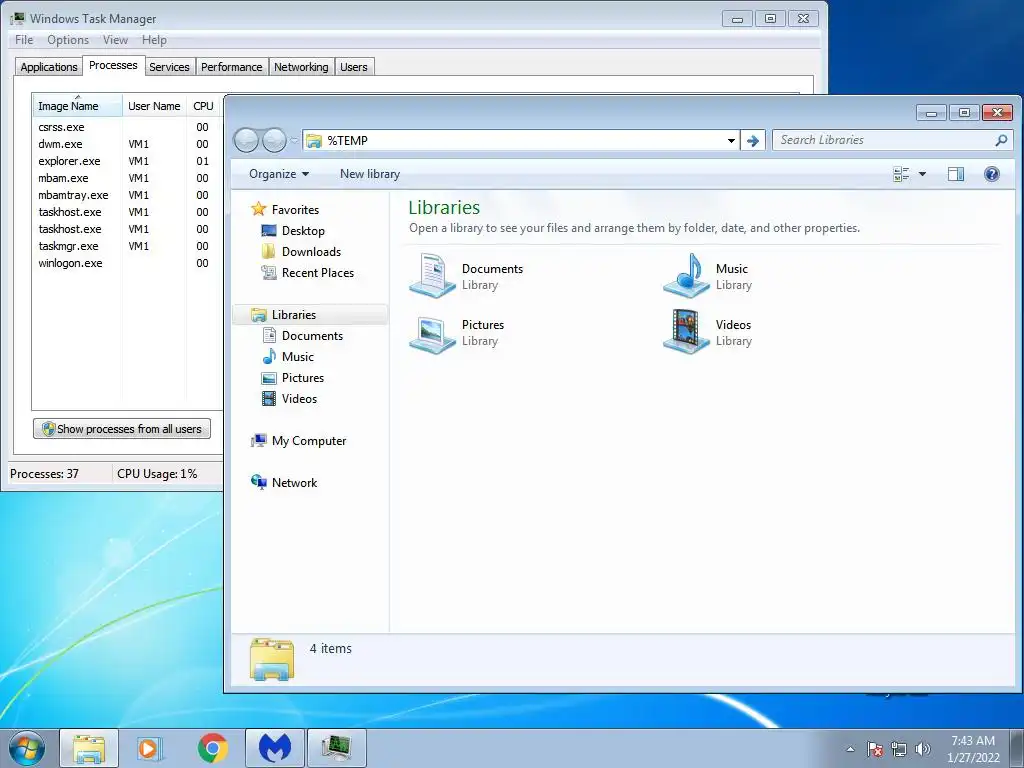Click the network tray icon
This screenshot has width=1024, height=768.
[x=899, y=749]
